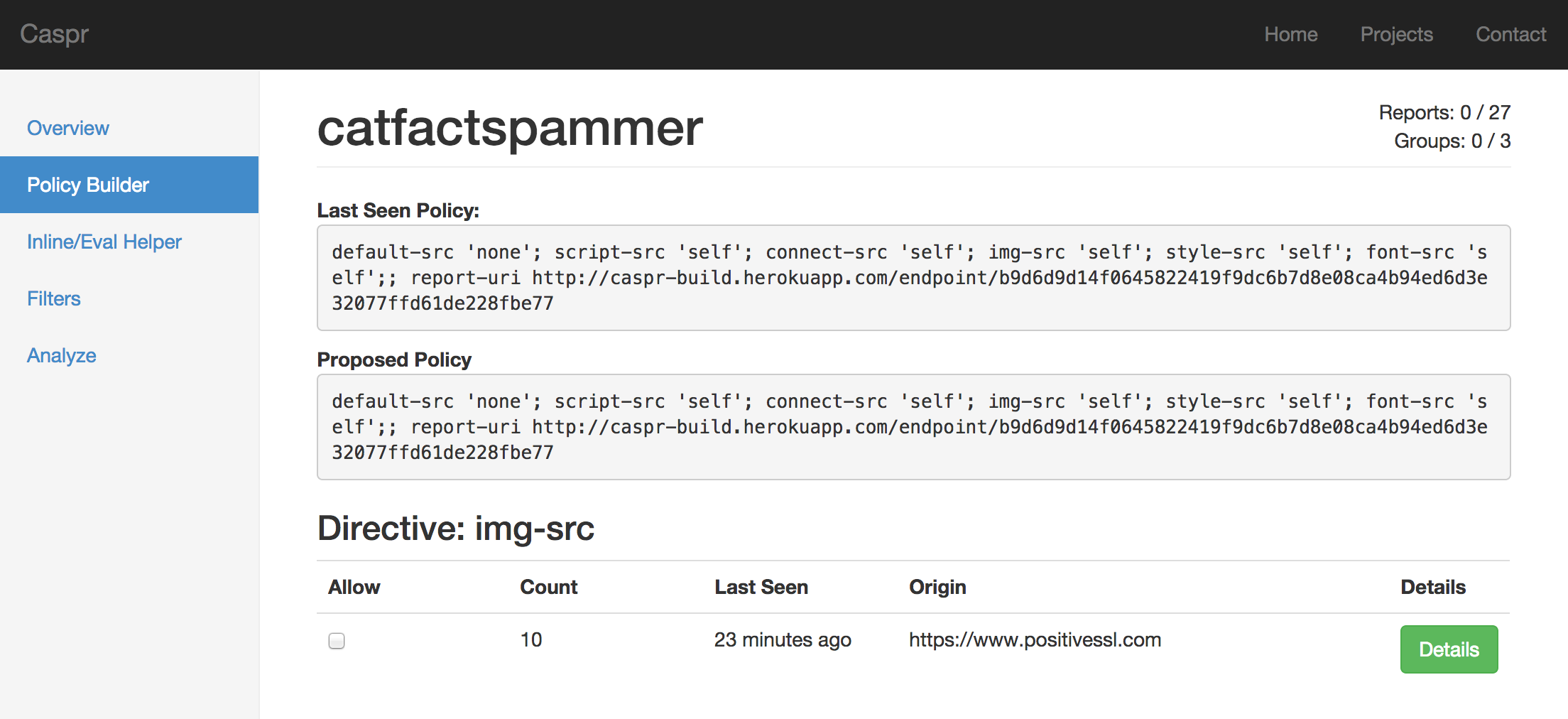The image size is (1568, 719).
Task: Click the count value 10
Action: point(531,640)
